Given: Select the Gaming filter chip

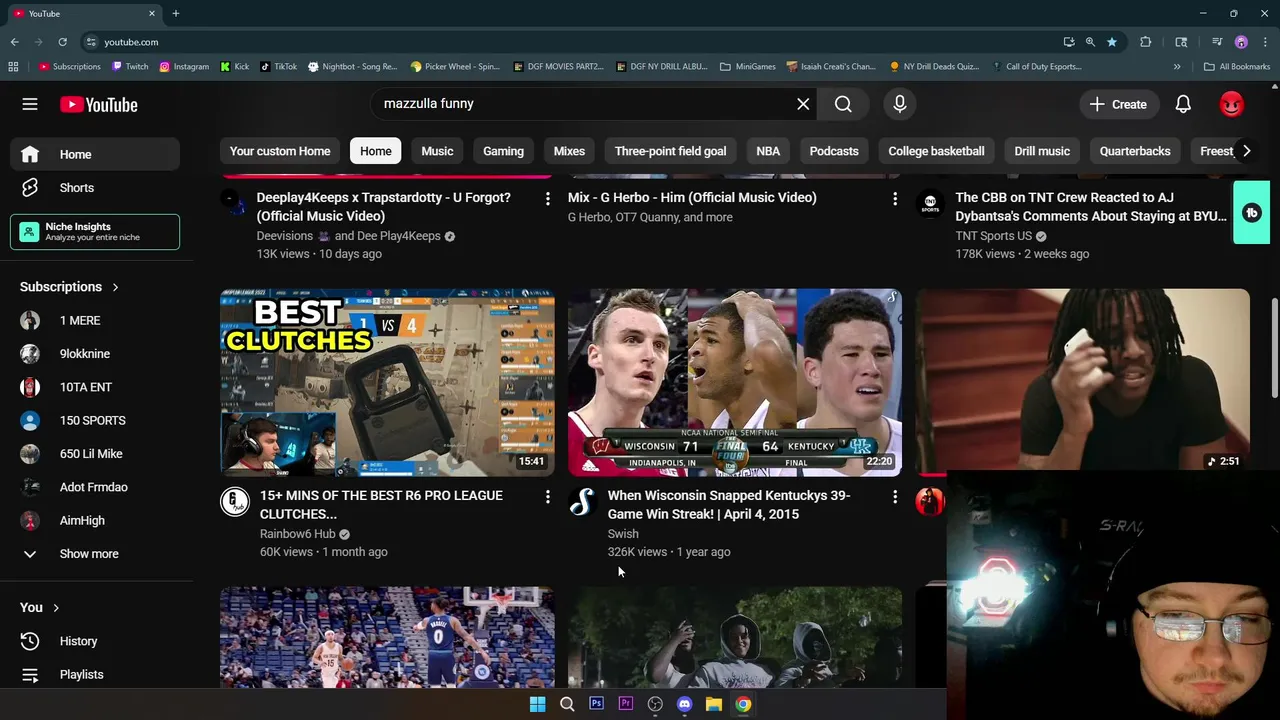Looking at the screenshot, I should click(503, 151).
